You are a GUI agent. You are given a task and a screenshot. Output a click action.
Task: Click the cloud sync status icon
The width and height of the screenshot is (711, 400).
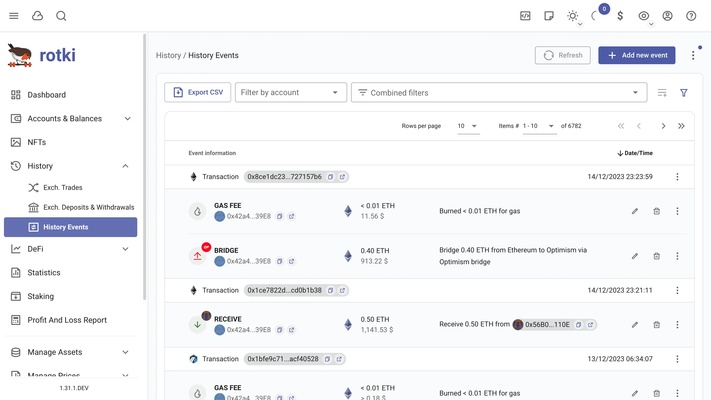point(38,16)
